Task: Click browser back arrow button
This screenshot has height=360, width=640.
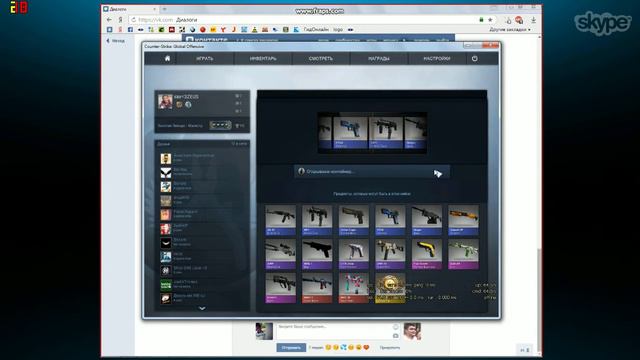Action: point(109,20)
